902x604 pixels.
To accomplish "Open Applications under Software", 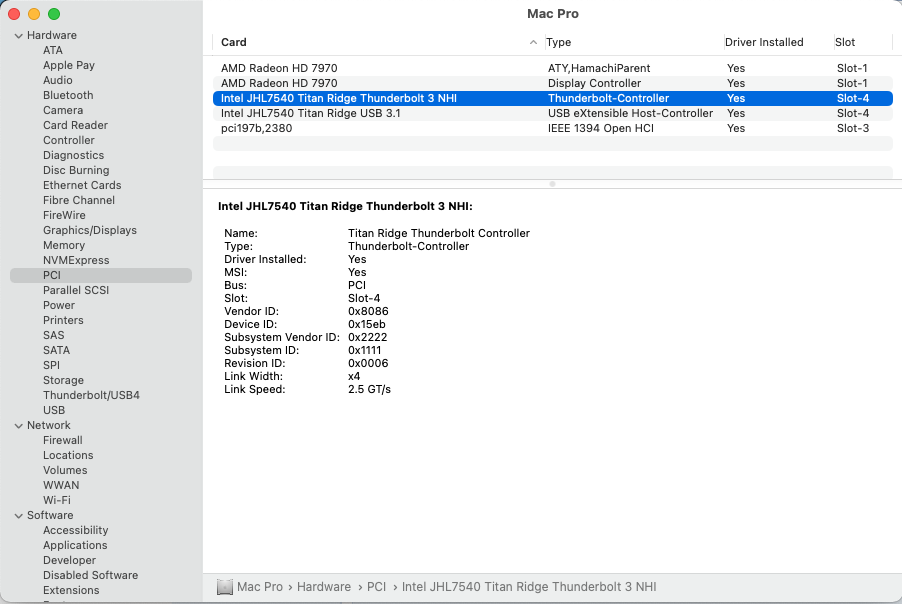I will (x=75, y=545).
